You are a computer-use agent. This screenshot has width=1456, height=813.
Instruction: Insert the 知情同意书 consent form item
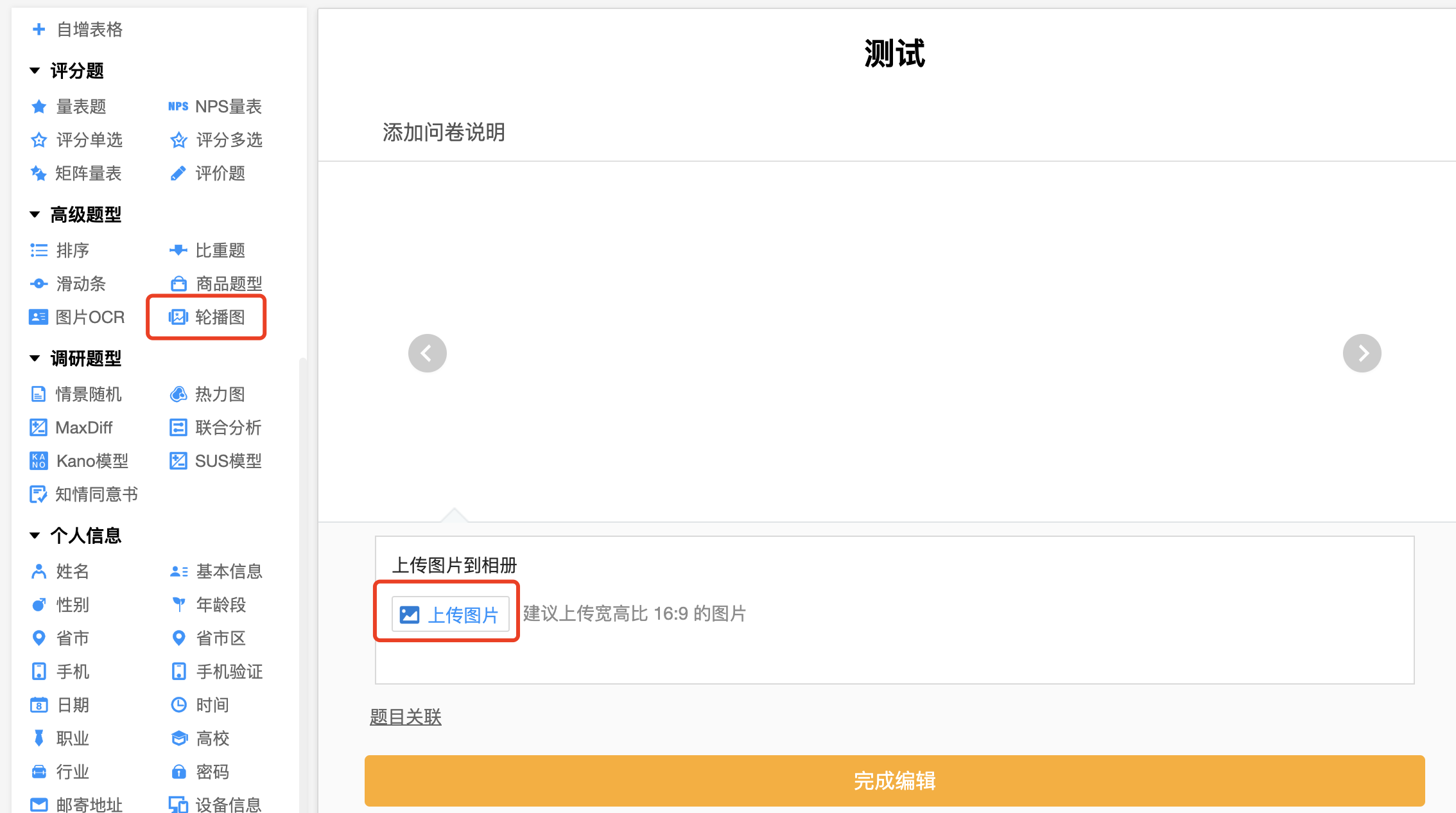pyautogui.click(x=83, y=494)
